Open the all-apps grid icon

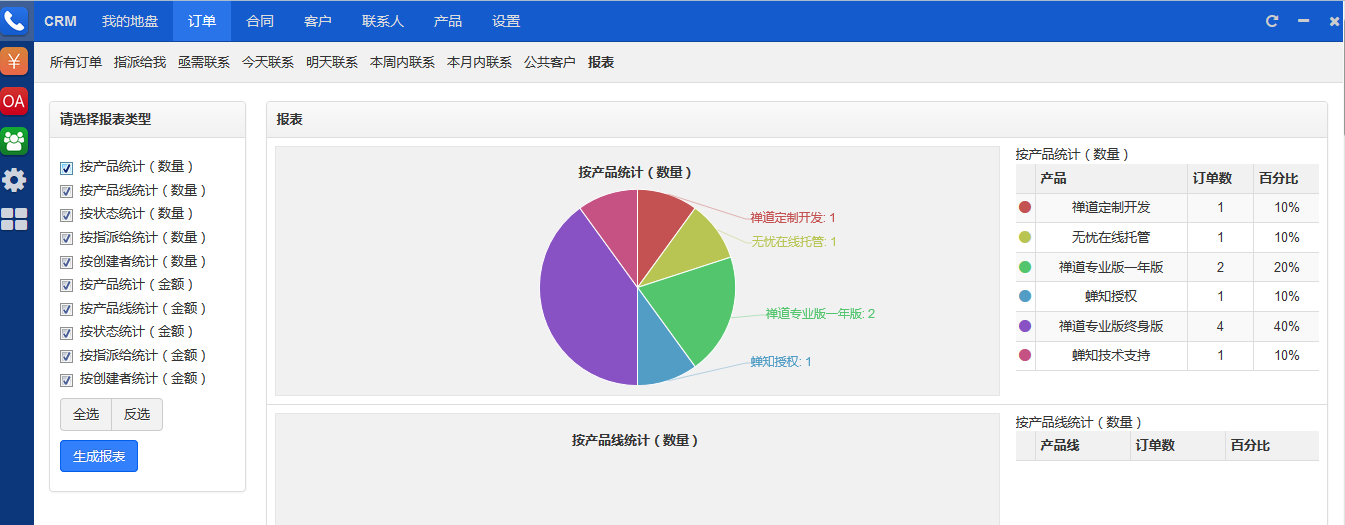tap(14, 220)
